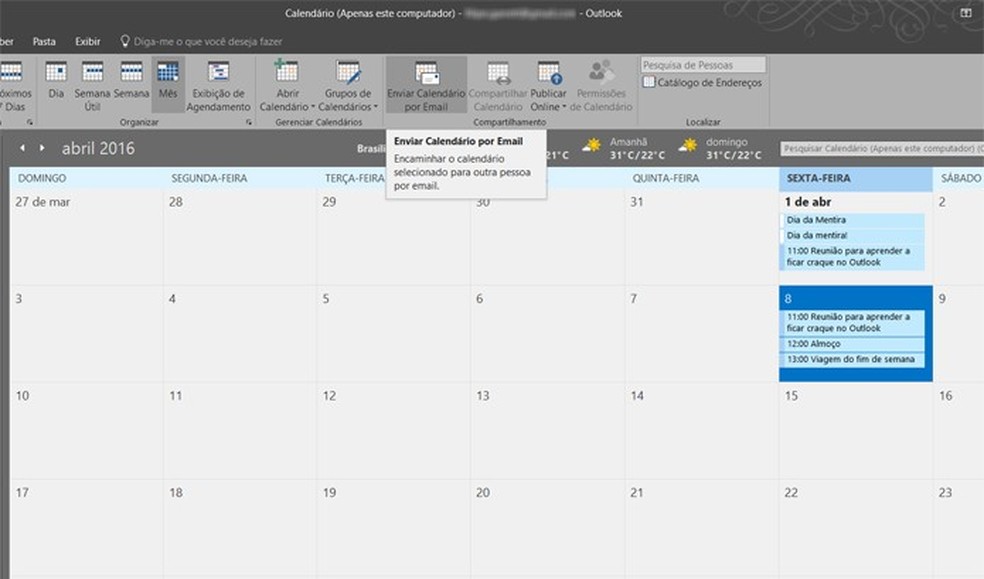This screenshot has height=579, width=984.
Task: Click the domingo weather sun icon
Action: click(x=688, y=146)
